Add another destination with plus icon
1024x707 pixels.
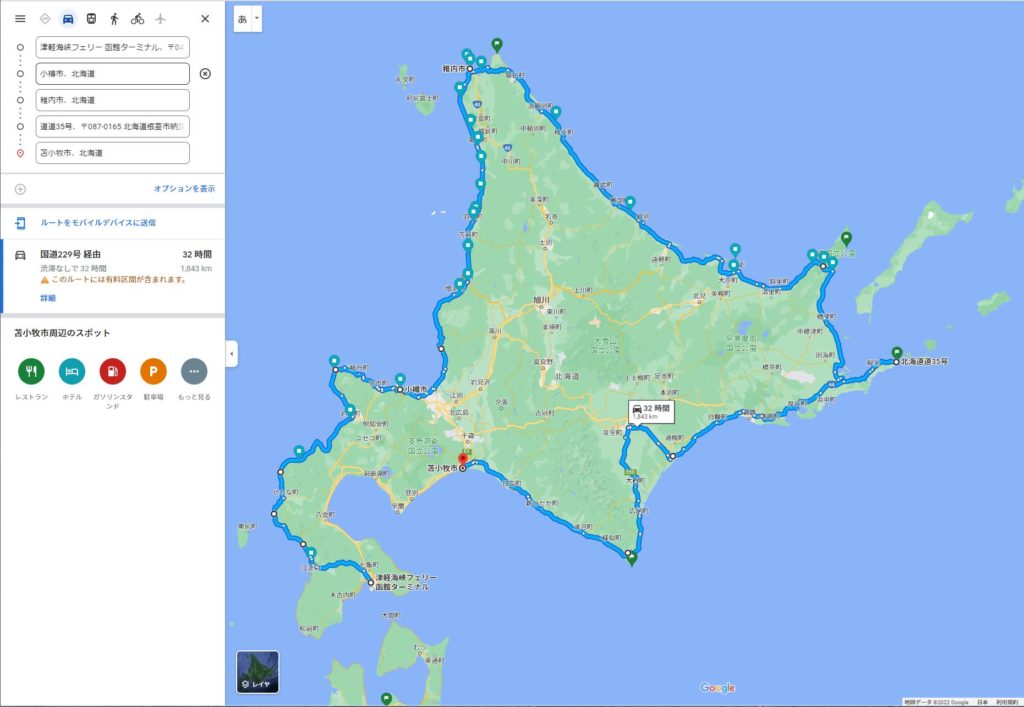[x=20, y=189]
